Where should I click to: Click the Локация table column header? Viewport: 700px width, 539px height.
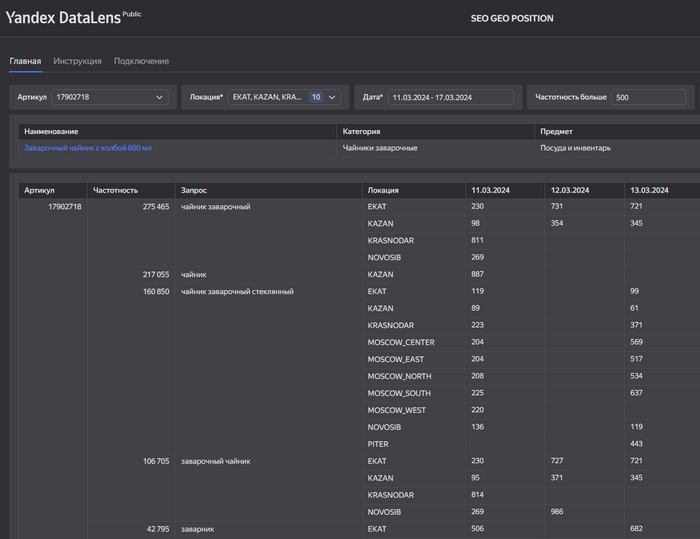click(383, 189)
